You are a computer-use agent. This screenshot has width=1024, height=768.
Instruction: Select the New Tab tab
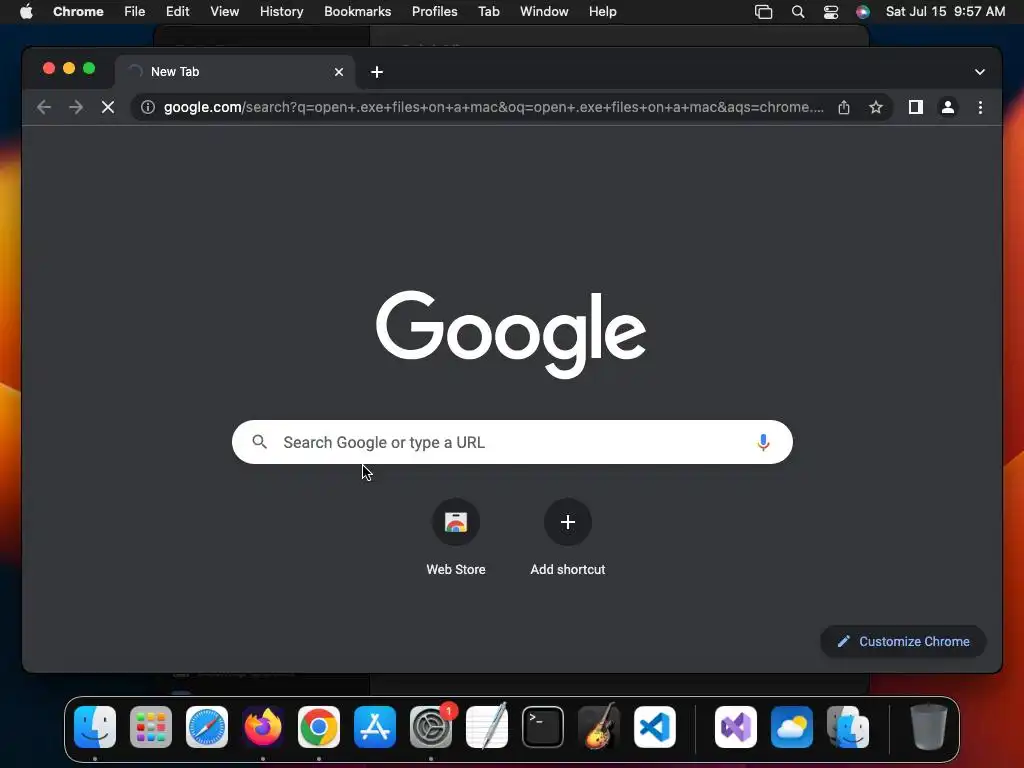(235, 72)
